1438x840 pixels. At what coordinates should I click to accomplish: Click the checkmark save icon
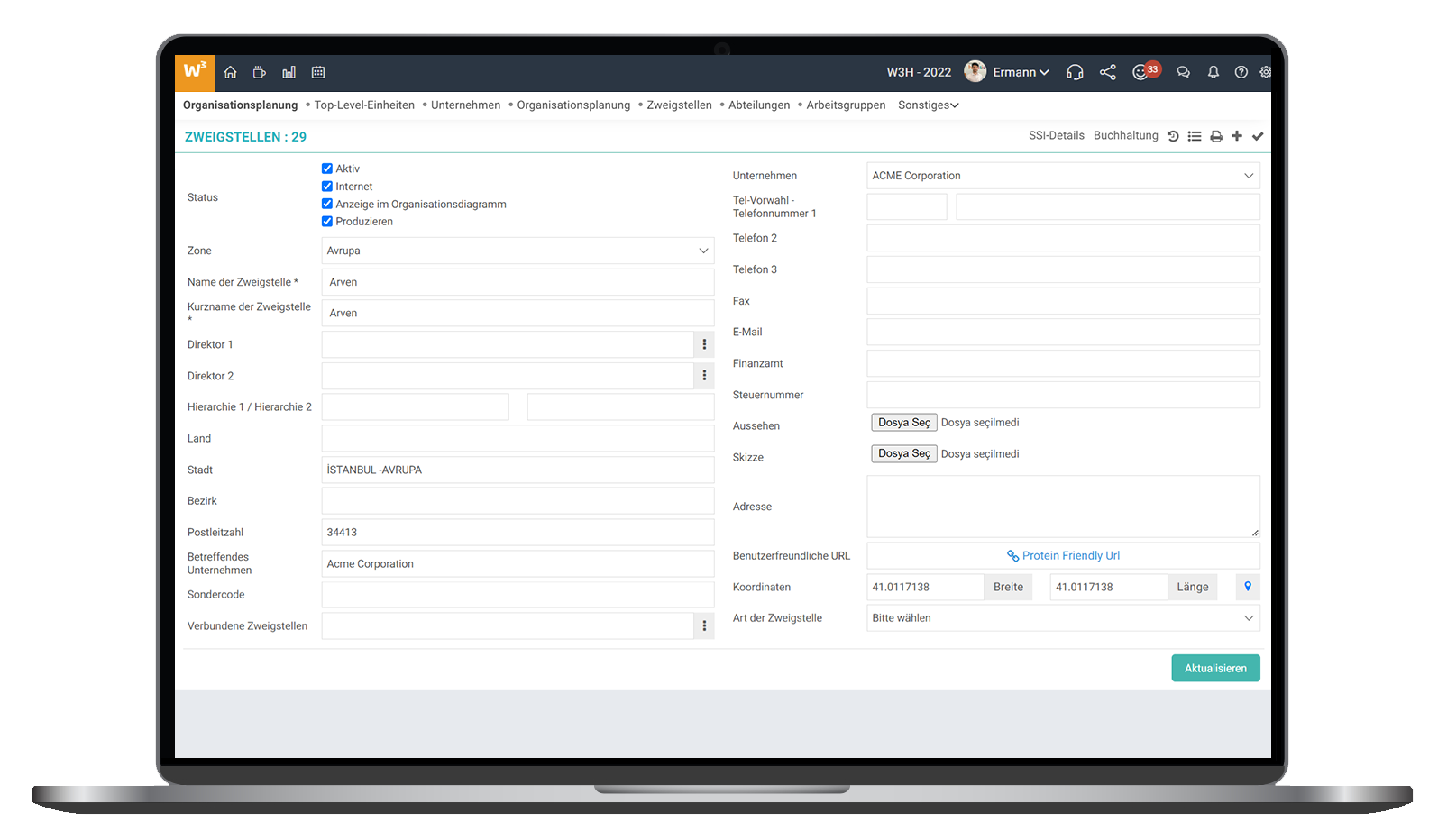coord(1258,136)
